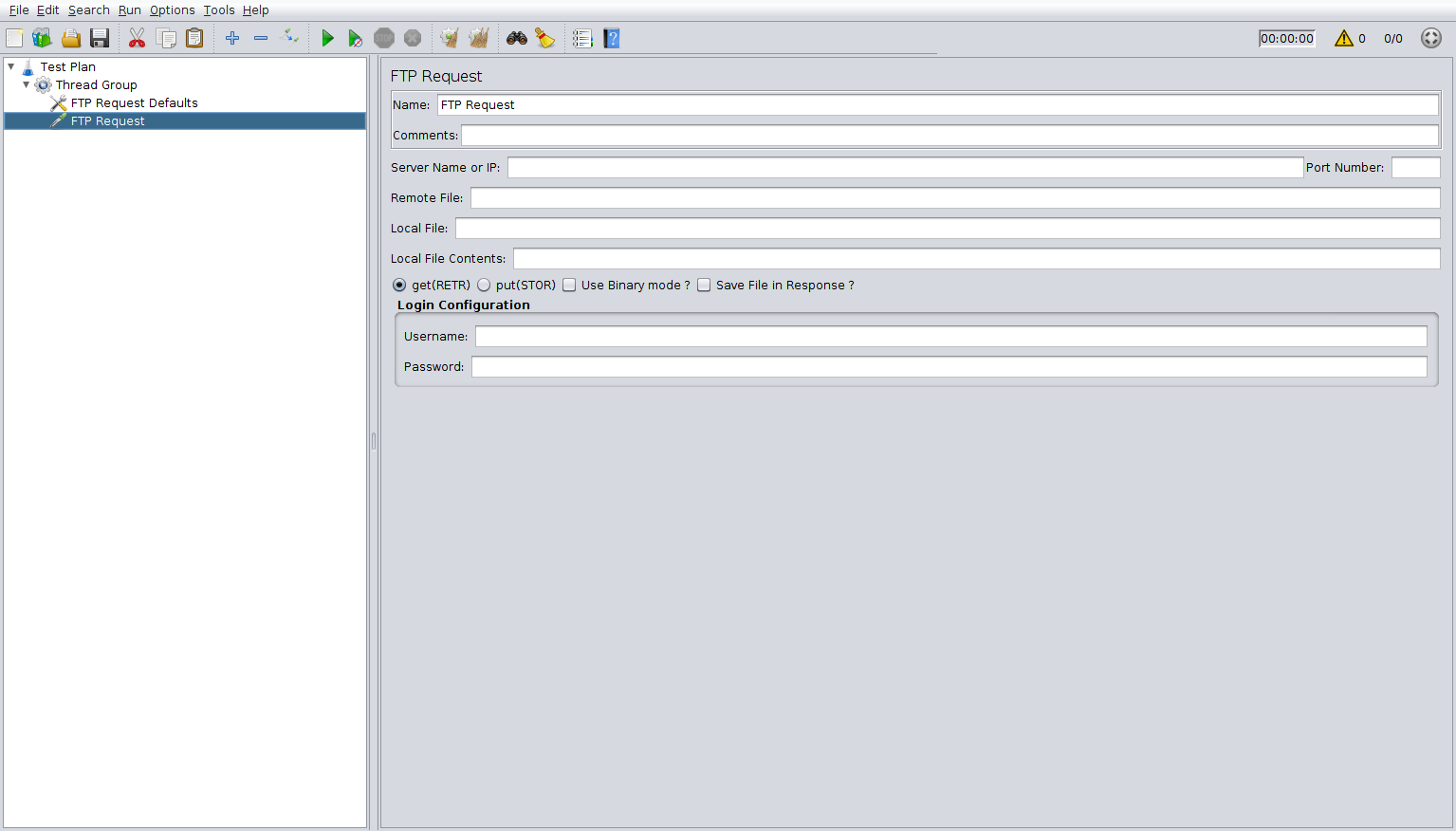
Task: Enable the Use Binary mode checkbox
Action: tap(569, 285)
